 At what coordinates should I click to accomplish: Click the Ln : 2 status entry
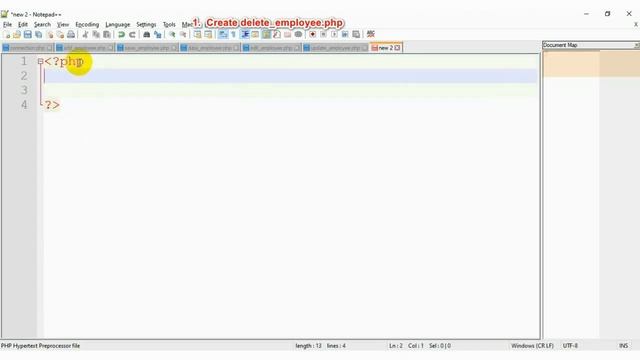(396, 346)
